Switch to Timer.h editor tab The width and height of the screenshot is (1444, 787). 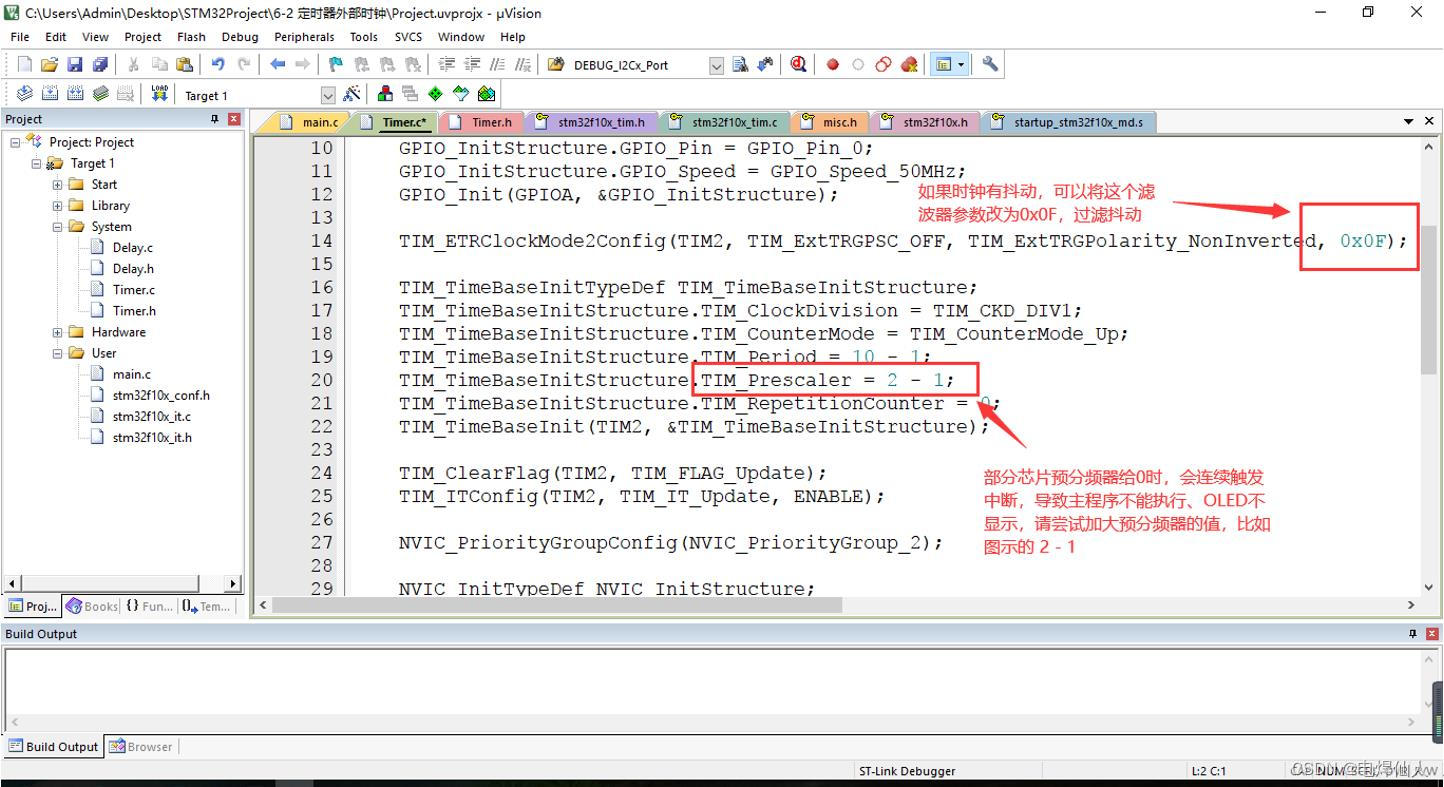[x=482, y=122]
